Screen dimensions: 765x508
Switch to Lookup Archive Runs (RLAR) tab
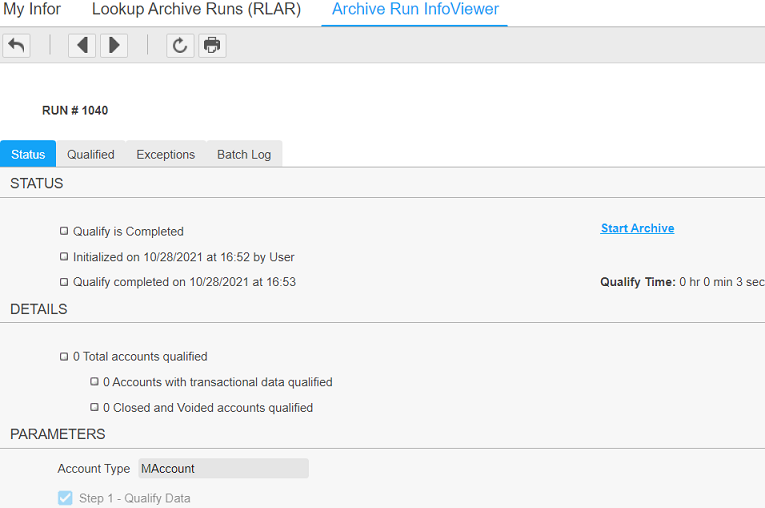pyautogui.click(x=196, y=10)
